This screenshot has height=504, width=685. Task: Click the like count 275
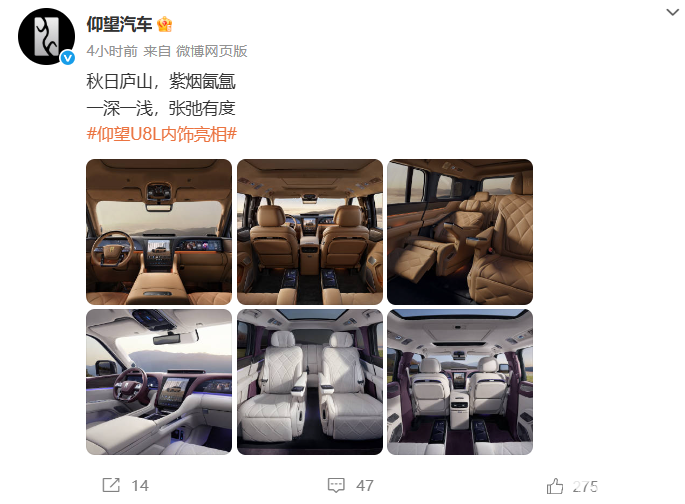pos(585,487)
